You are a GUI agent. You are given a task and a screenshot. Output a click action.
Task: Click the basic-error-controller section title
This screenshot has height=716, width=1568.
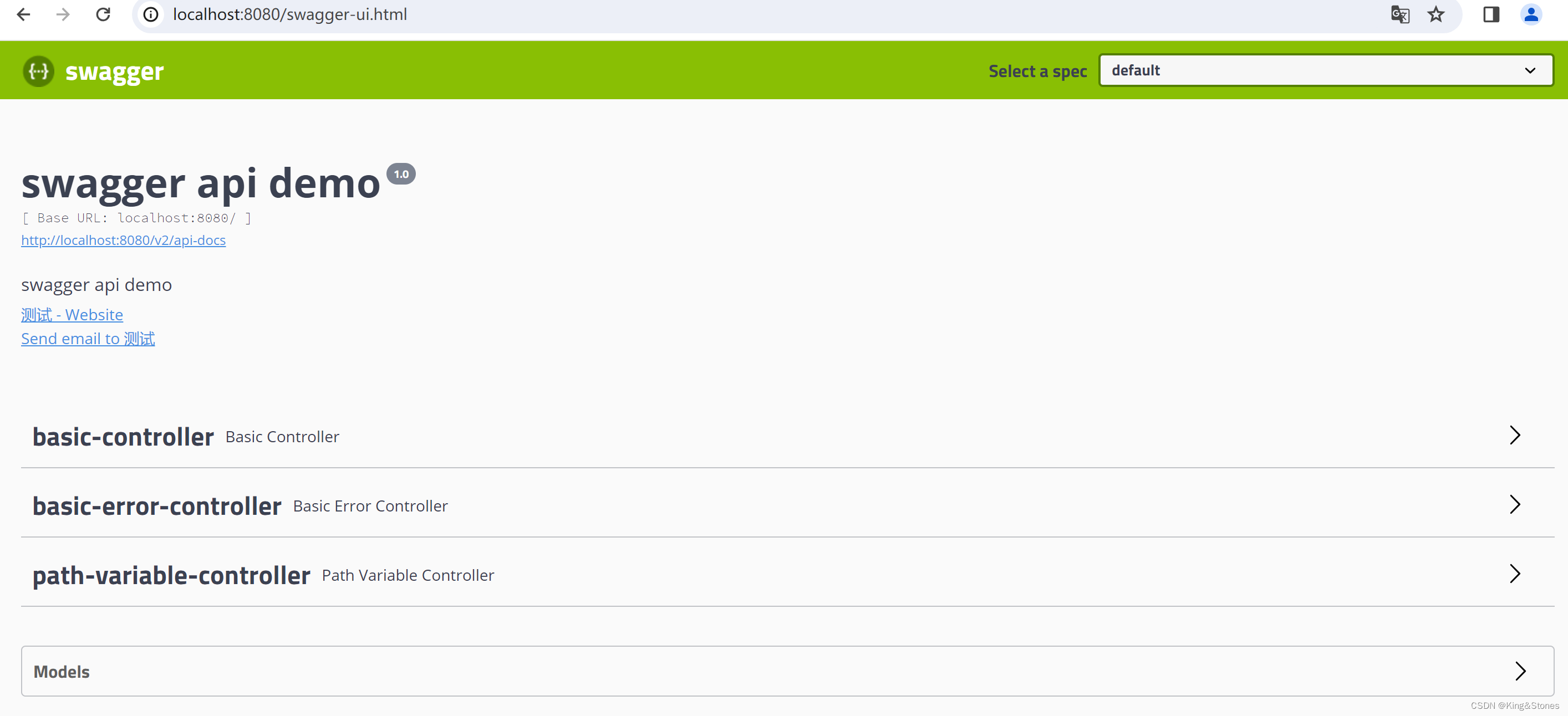[157, 506]
